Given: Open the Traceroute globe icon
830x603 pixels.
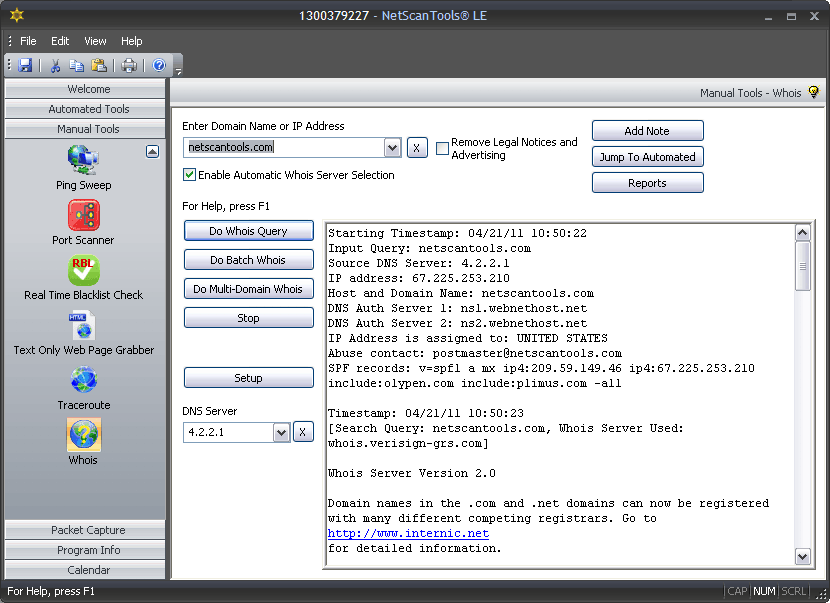Looking at the screenshot, I should coord(84,380).
